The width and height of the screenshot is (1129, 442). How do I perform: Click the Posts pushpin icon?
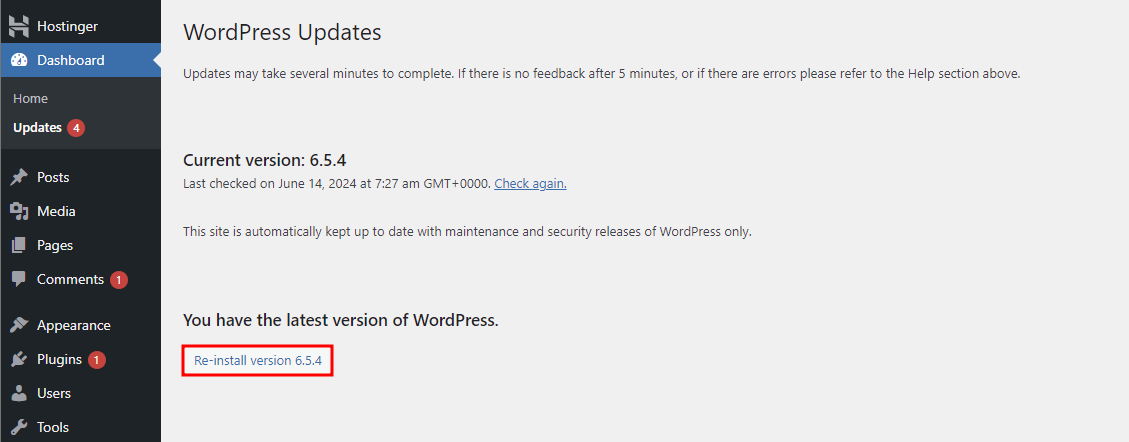coord(19,177)
